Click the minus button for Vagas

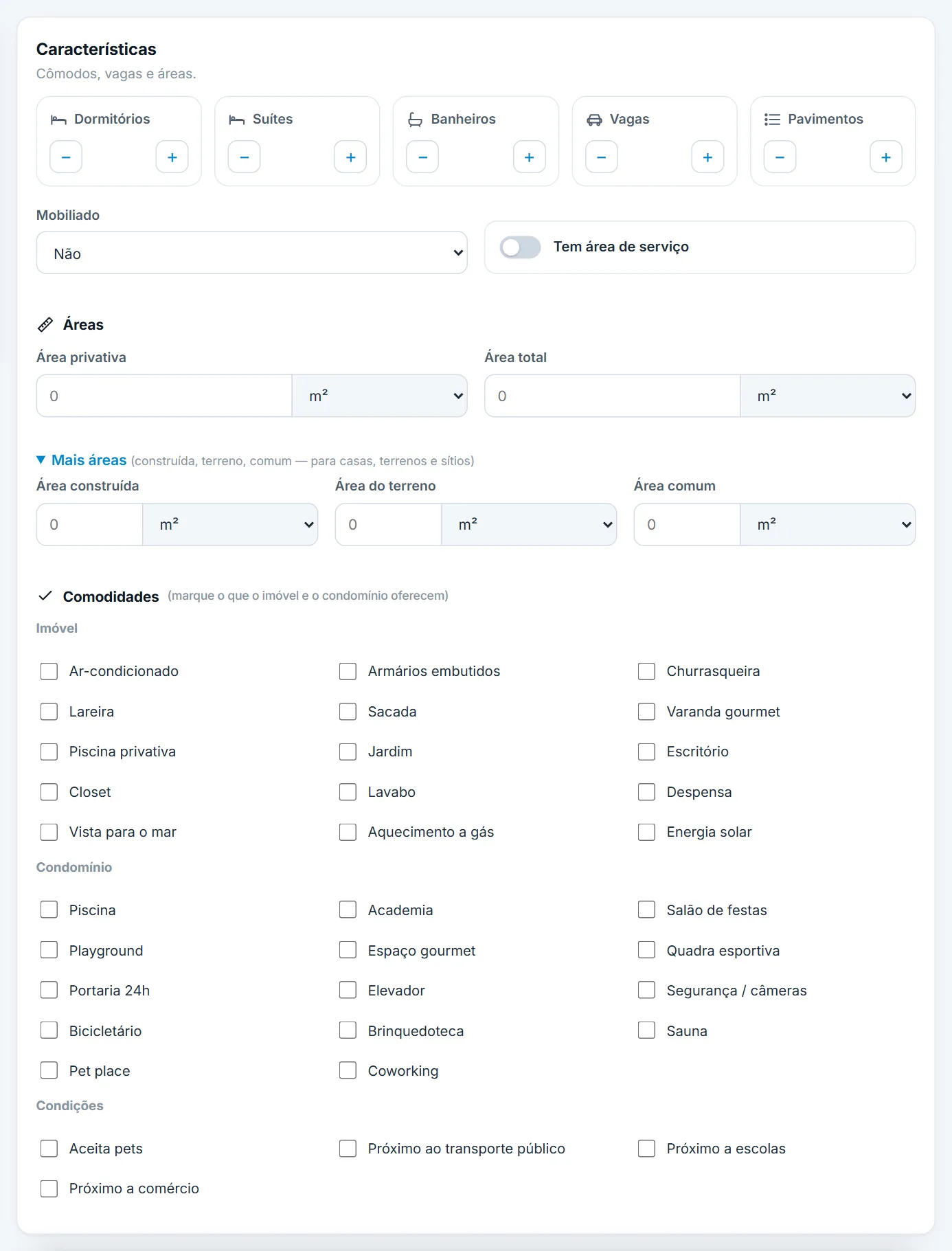click(602, 157)
